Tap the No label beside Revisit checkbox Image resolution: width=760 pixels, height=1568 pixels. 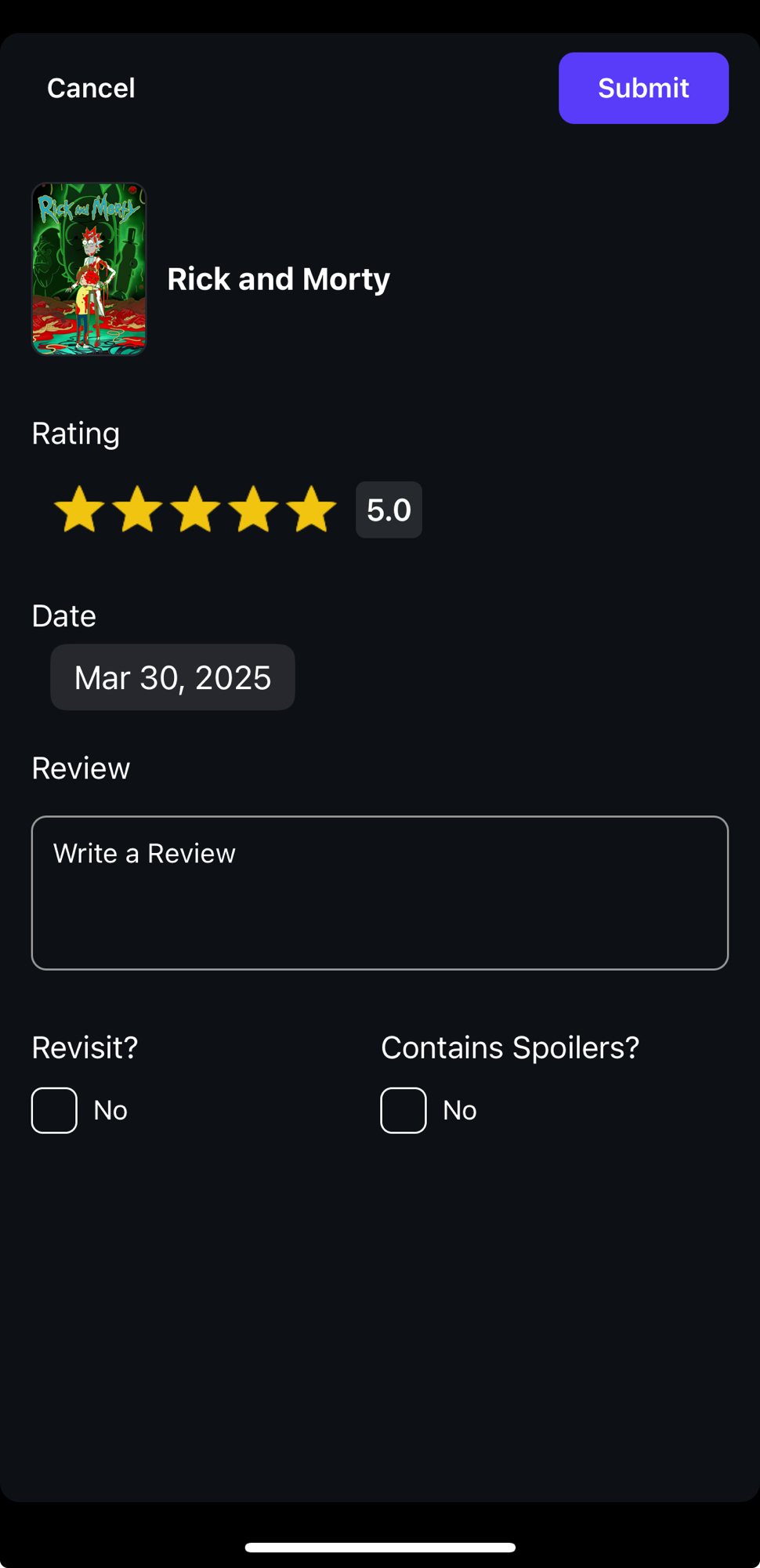coord(110,1110)
